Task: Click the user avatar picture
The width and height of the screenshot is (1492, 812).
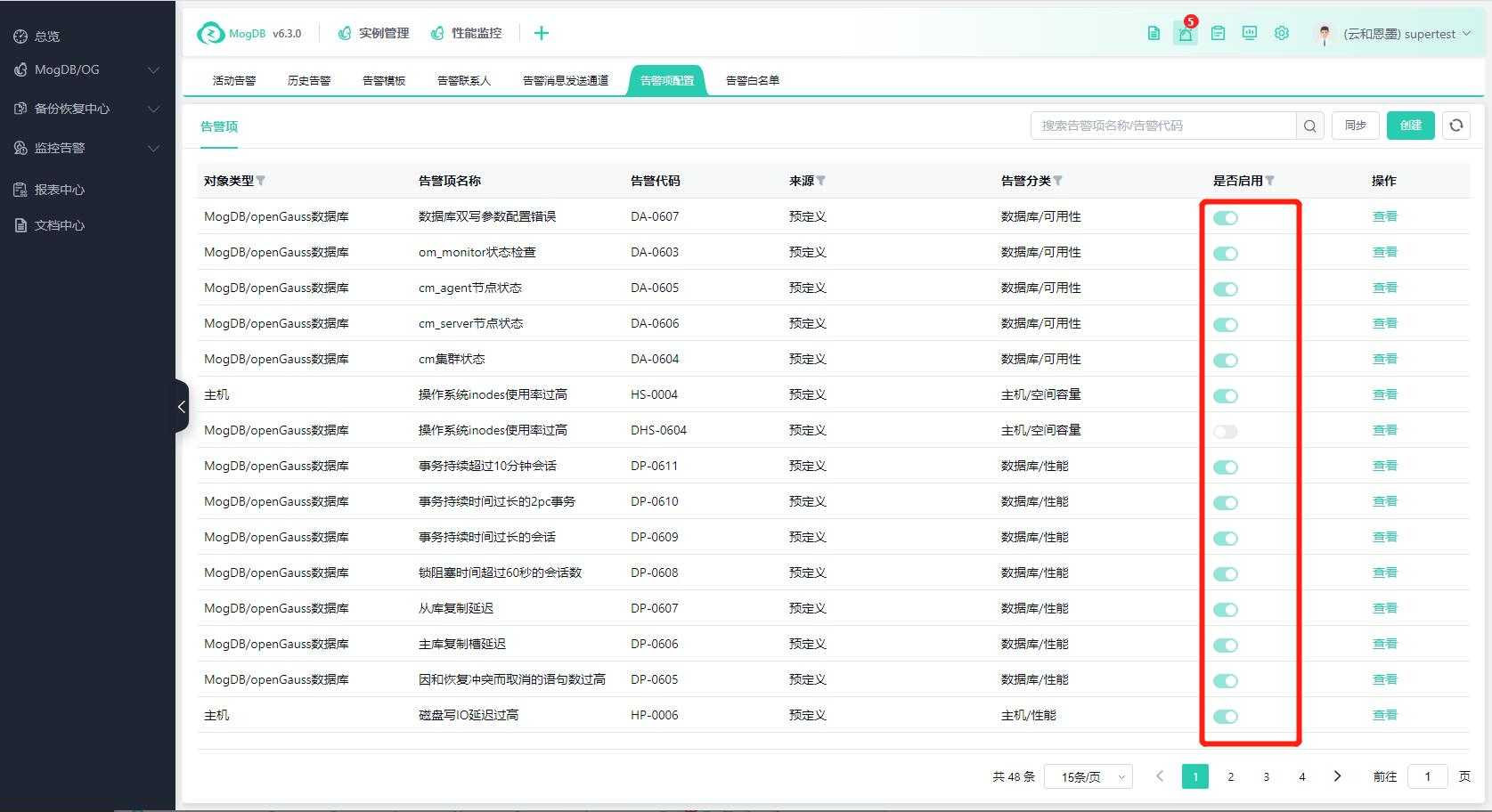Action: [1324, 34]
